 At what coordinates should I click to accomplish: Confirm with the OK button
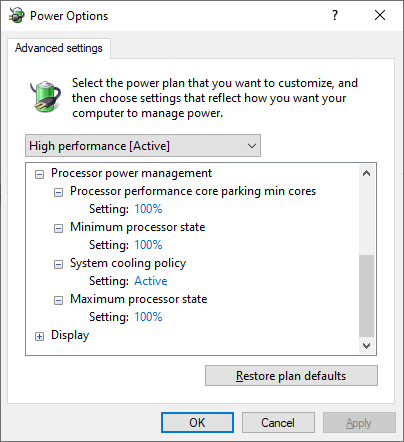click(197, 423)
